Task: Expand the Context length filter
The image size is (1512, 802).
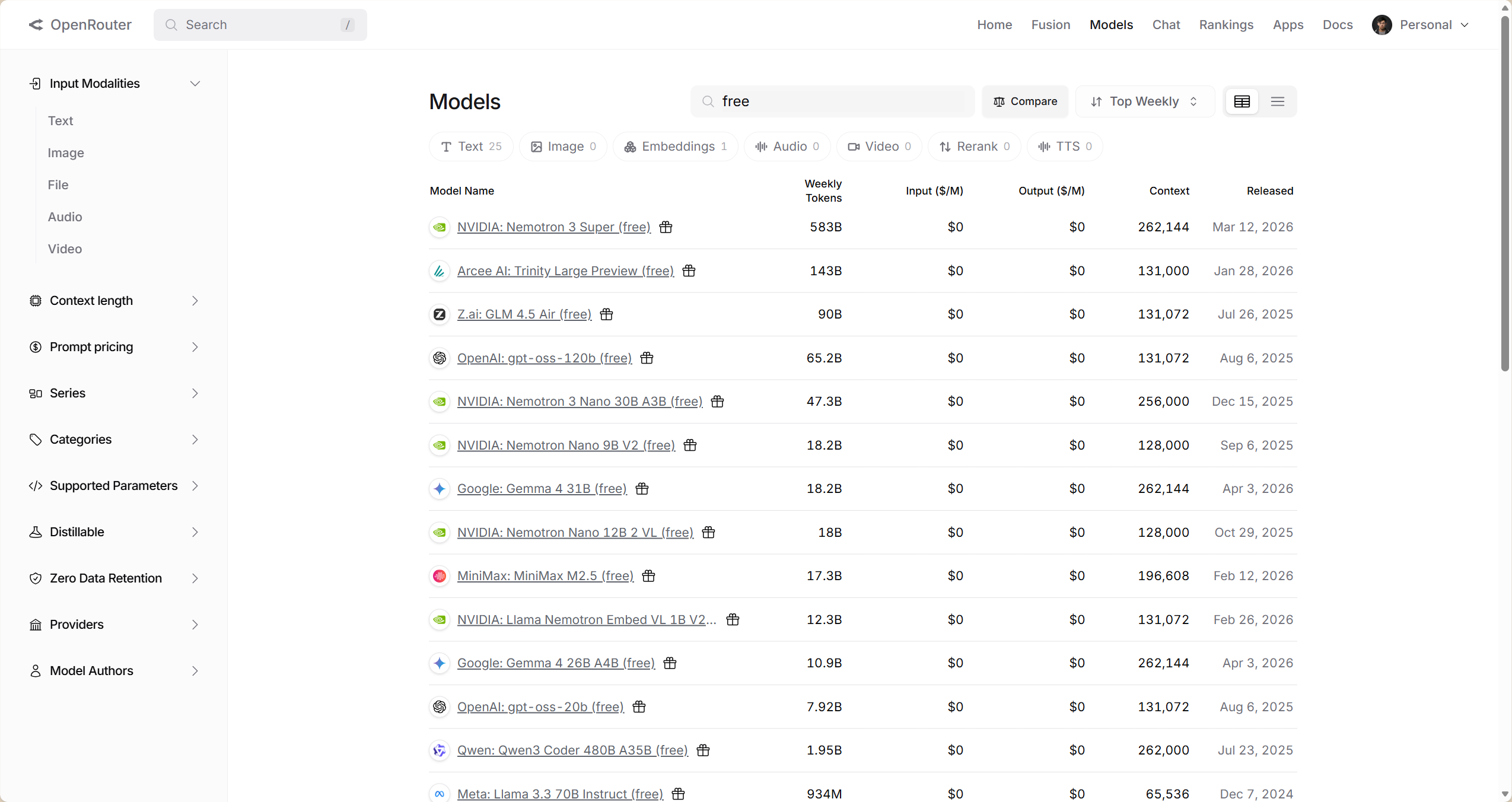Action: coord(114,301)
